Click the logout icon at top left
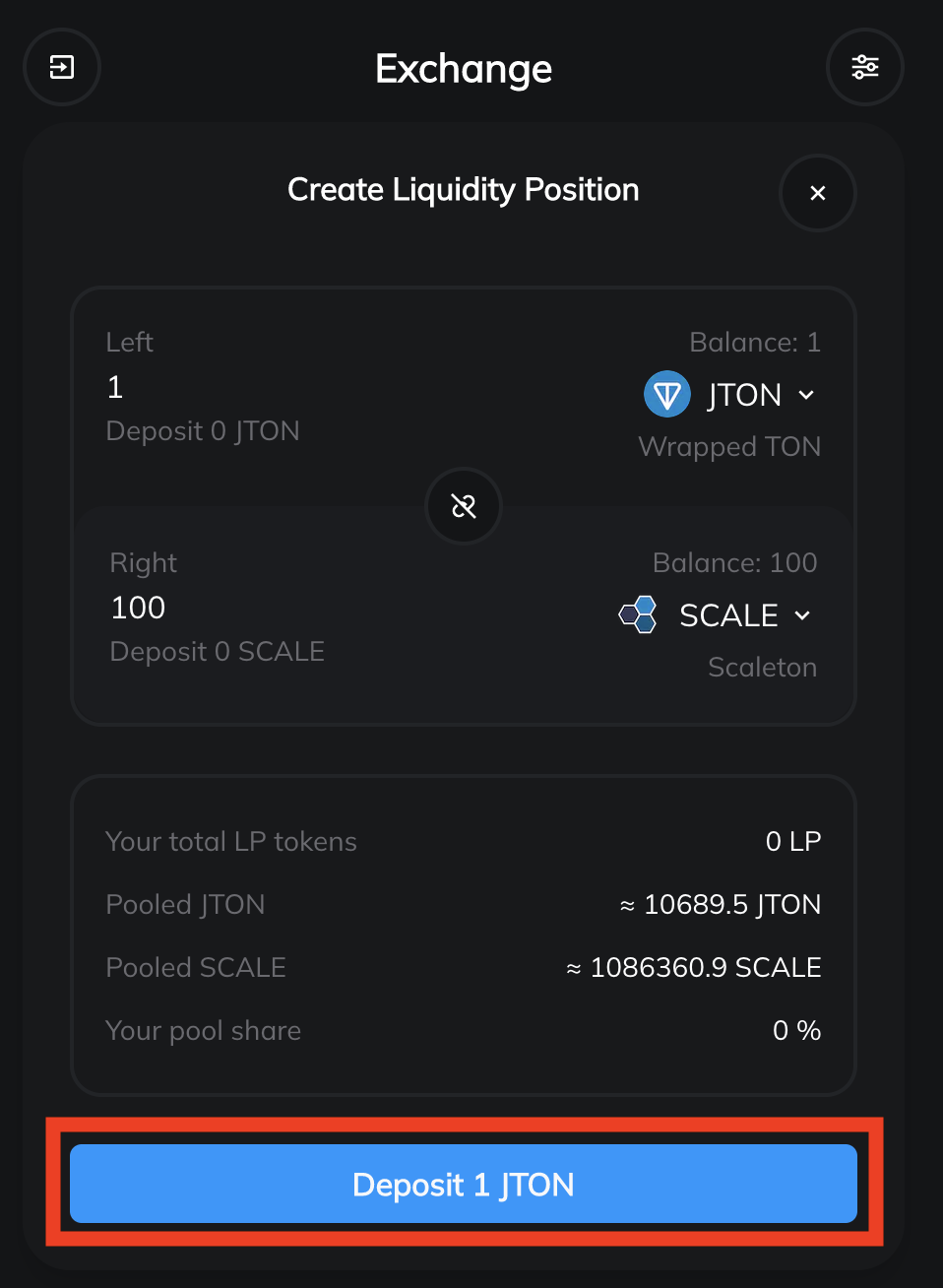This screenshot has height=1288, width=943. pyautogui.click(x=62, y=67)
